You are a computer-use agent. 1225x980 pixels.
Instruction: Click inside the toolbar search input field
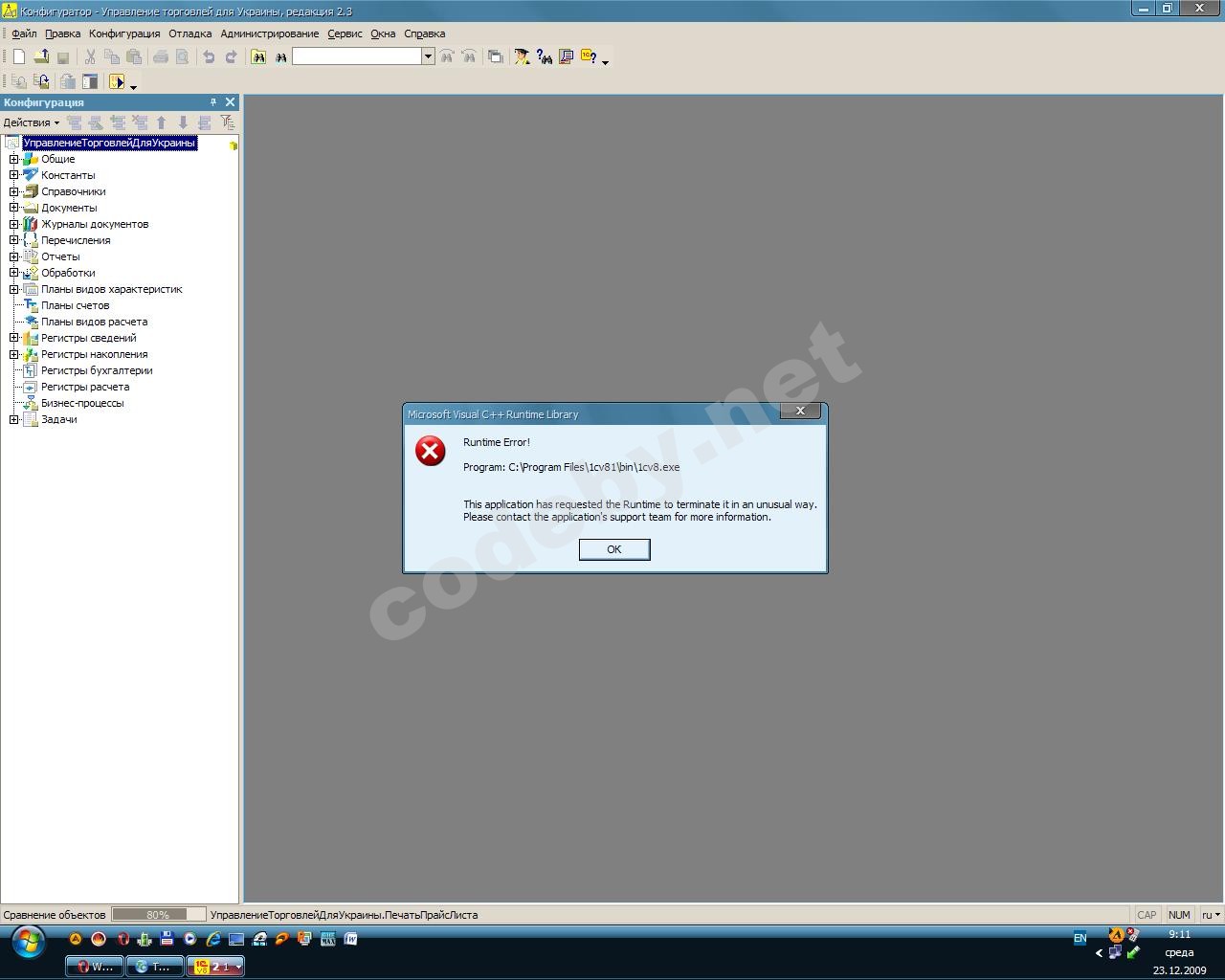point(357,56)
